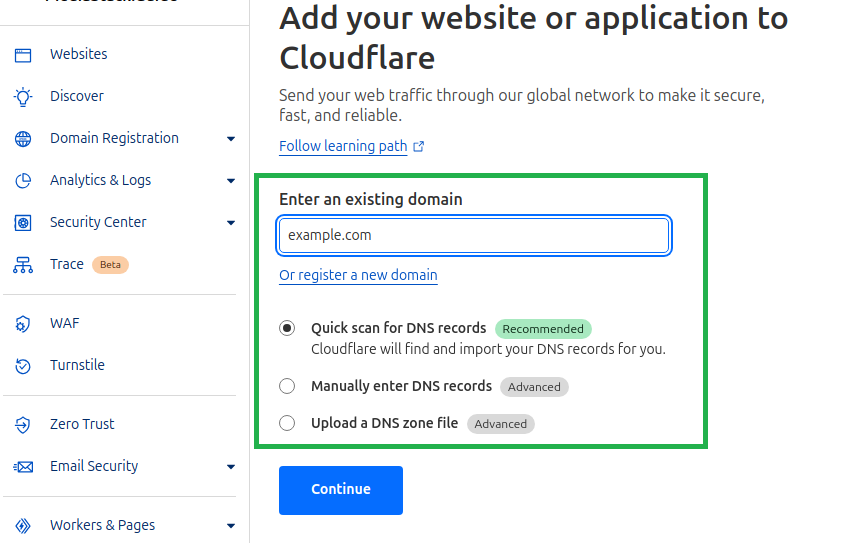Click the Analytics & Logs chart icon

coord(23,181)
